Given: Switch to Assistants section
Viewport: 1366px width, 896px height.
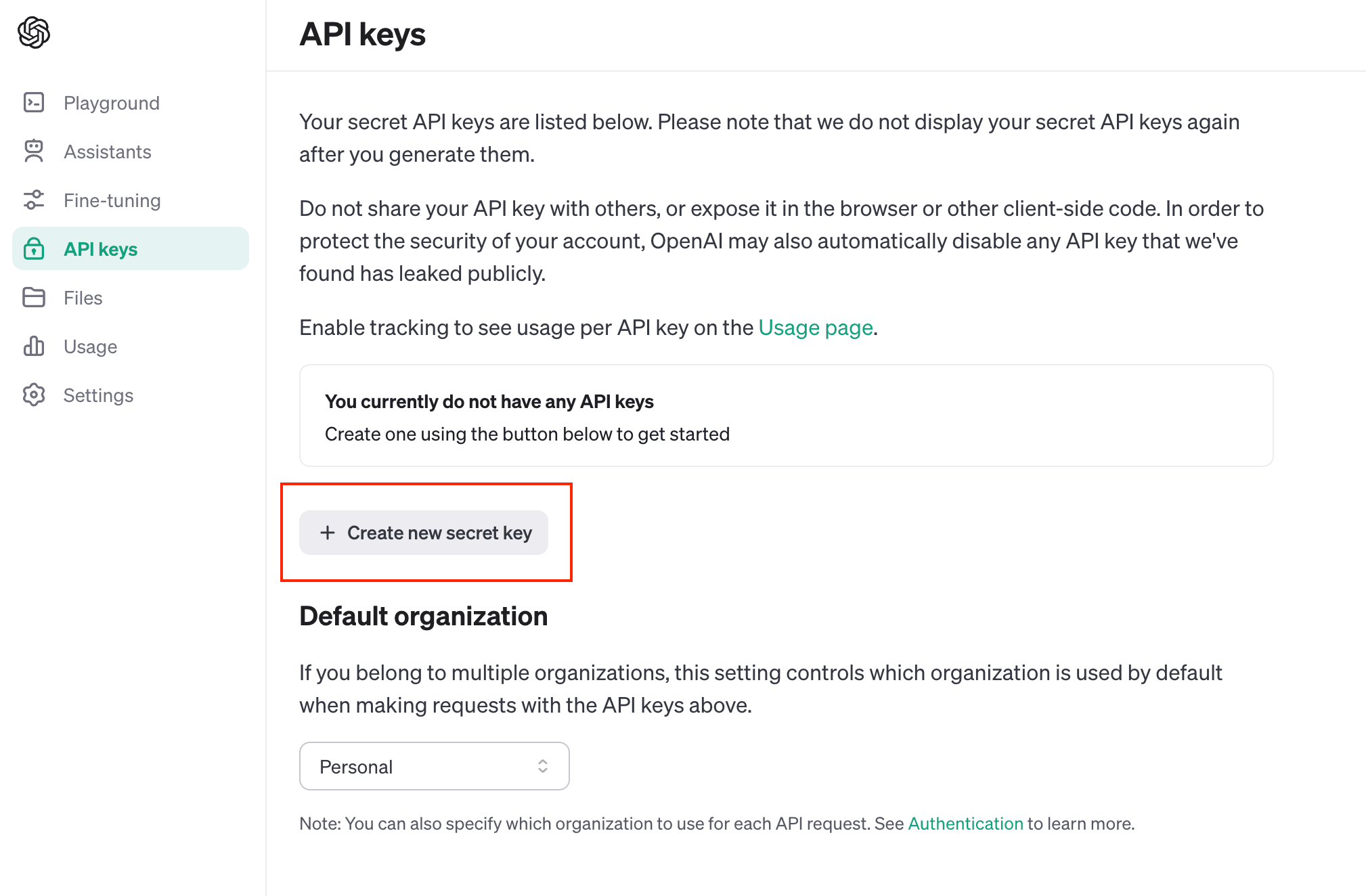Looking at the screenshot, I should point(108,152).
